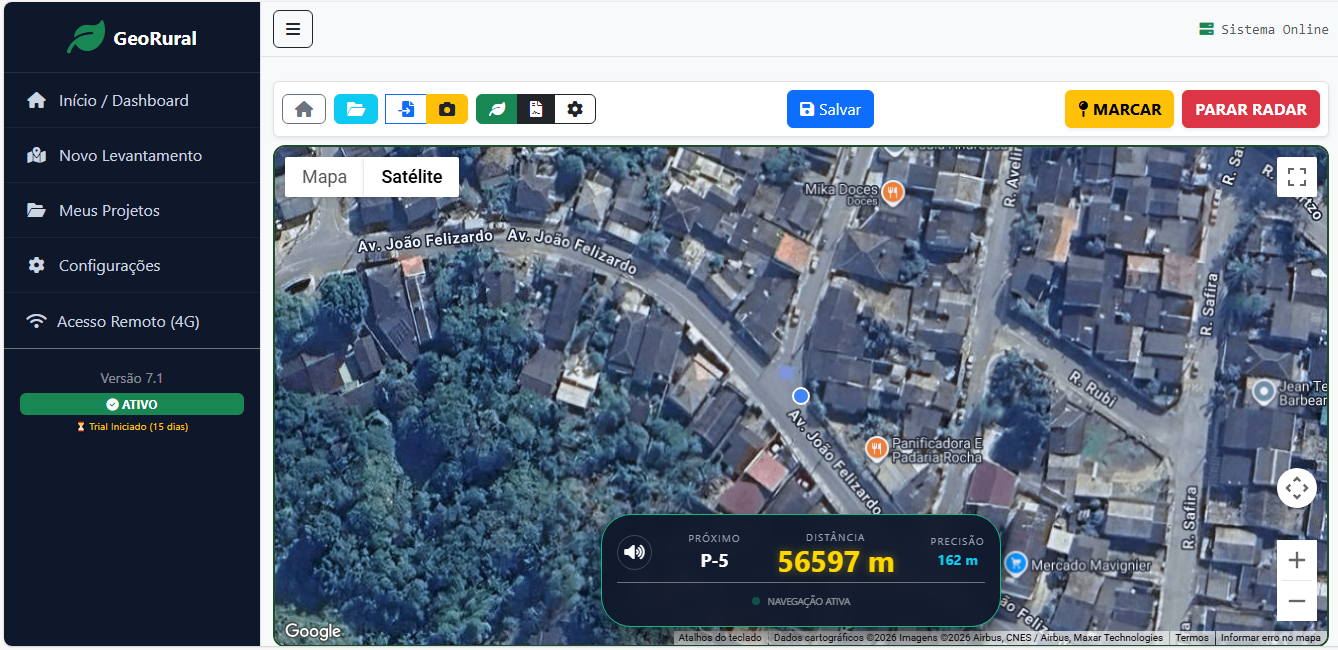Click the file import icon
The height and width of the screenshot is (650, 1338).
(406, 109)
